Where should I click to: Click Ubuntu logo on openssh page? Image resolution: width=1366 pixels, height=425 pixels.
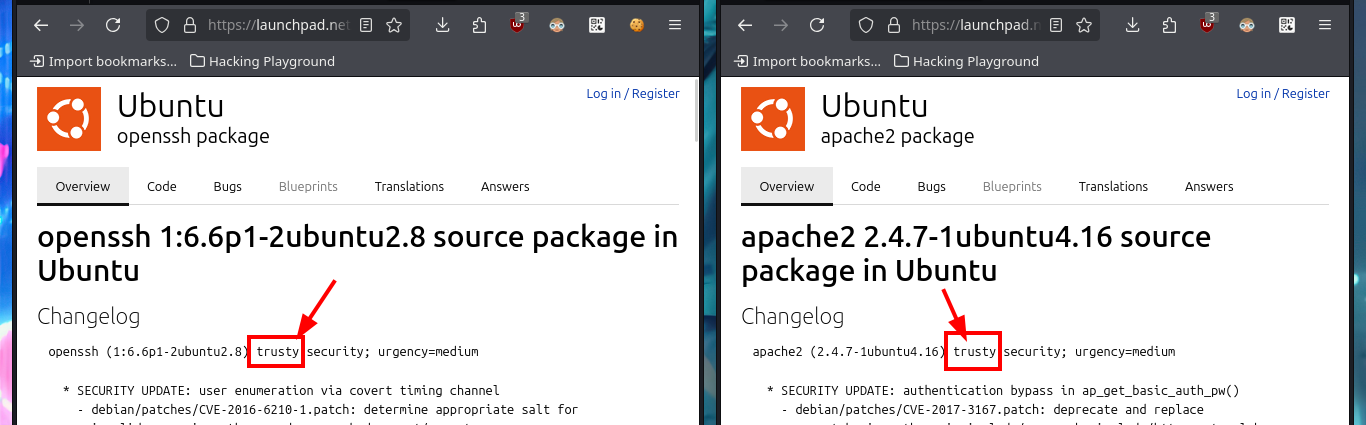tap(69, 118)
